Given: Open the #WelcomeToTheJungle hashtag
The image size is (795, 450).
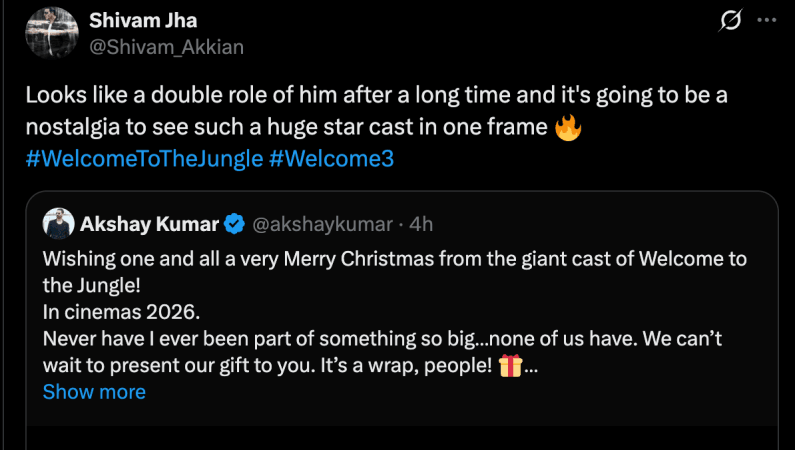Looking at the screenshot, I should [143, 160].
